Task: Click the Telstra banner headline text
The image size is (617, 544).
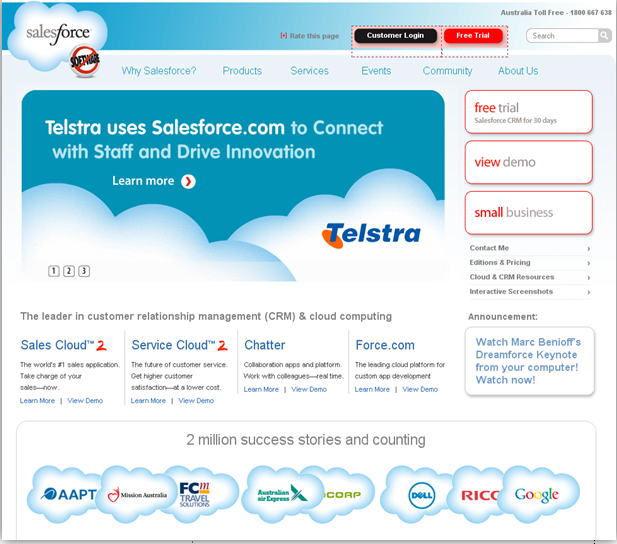Action: 214,140
